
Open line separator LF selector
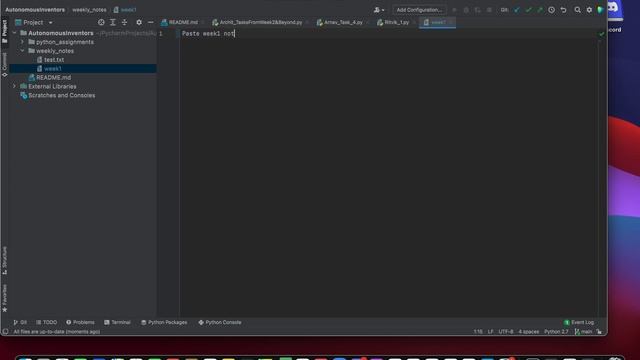[490, 332]
